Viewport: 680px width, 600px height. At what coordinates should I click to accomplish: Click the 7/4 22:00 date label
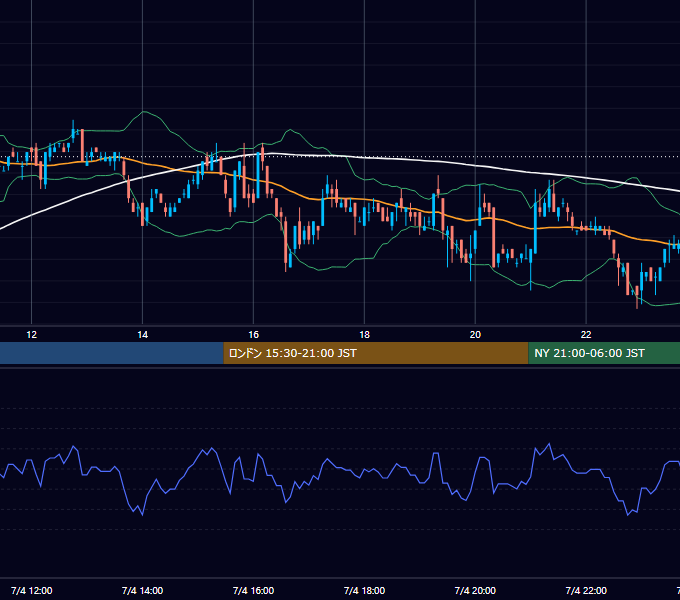point(586,590)
